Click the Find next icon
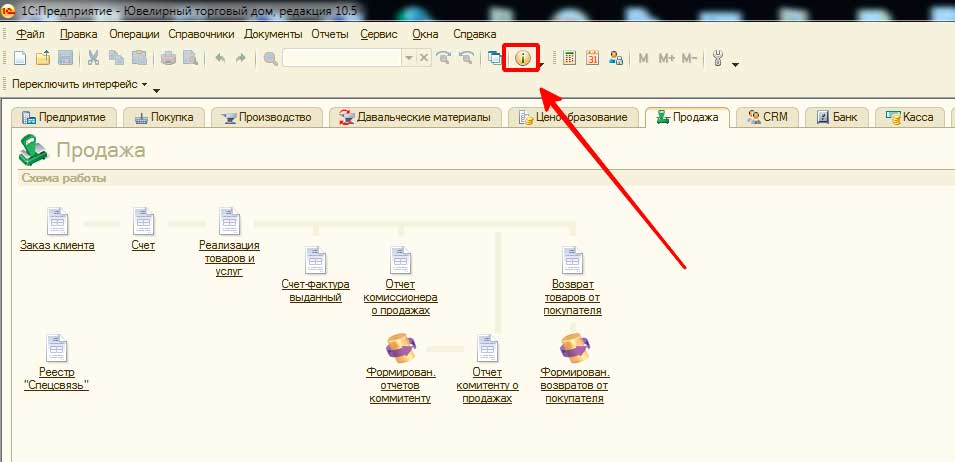 click(445, 58)
